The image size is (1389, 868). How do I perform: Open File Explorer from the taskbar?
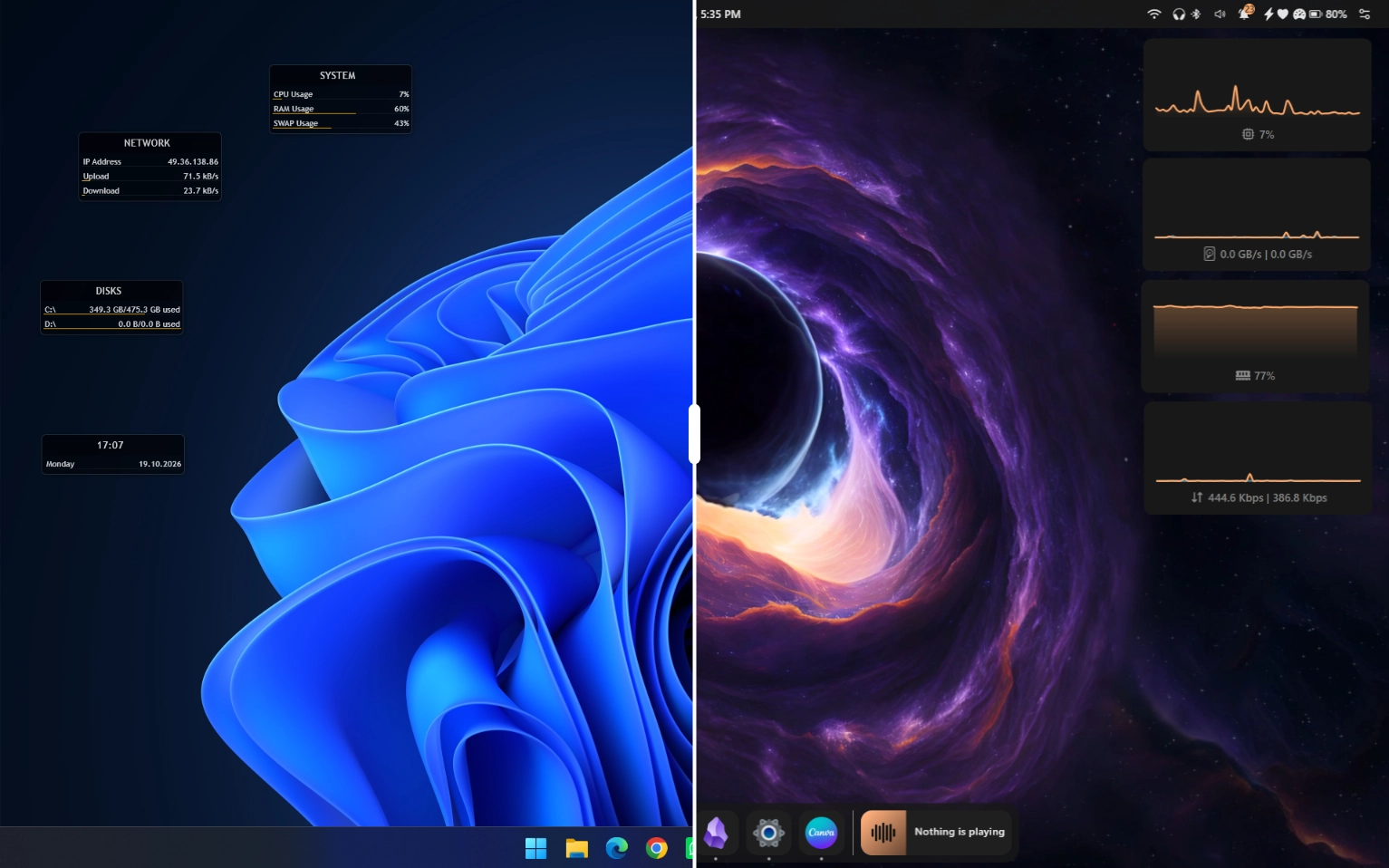coord(576,848)
